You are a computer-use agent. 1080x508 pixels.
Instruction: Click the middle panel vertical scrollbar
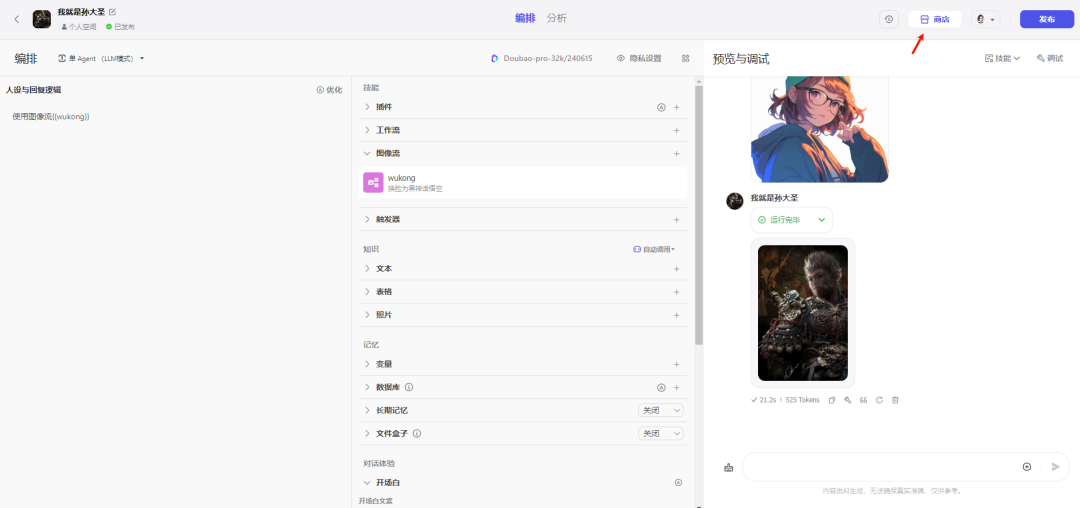699,215
